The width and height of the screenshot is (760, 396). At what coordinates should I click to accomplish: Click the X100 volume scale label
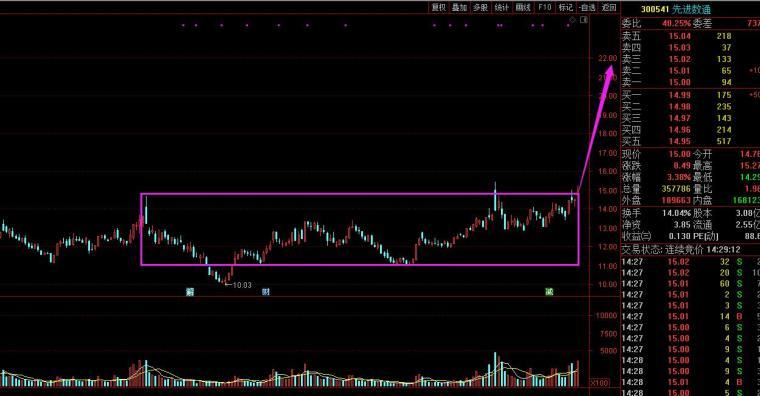click(x=600, y=383)
